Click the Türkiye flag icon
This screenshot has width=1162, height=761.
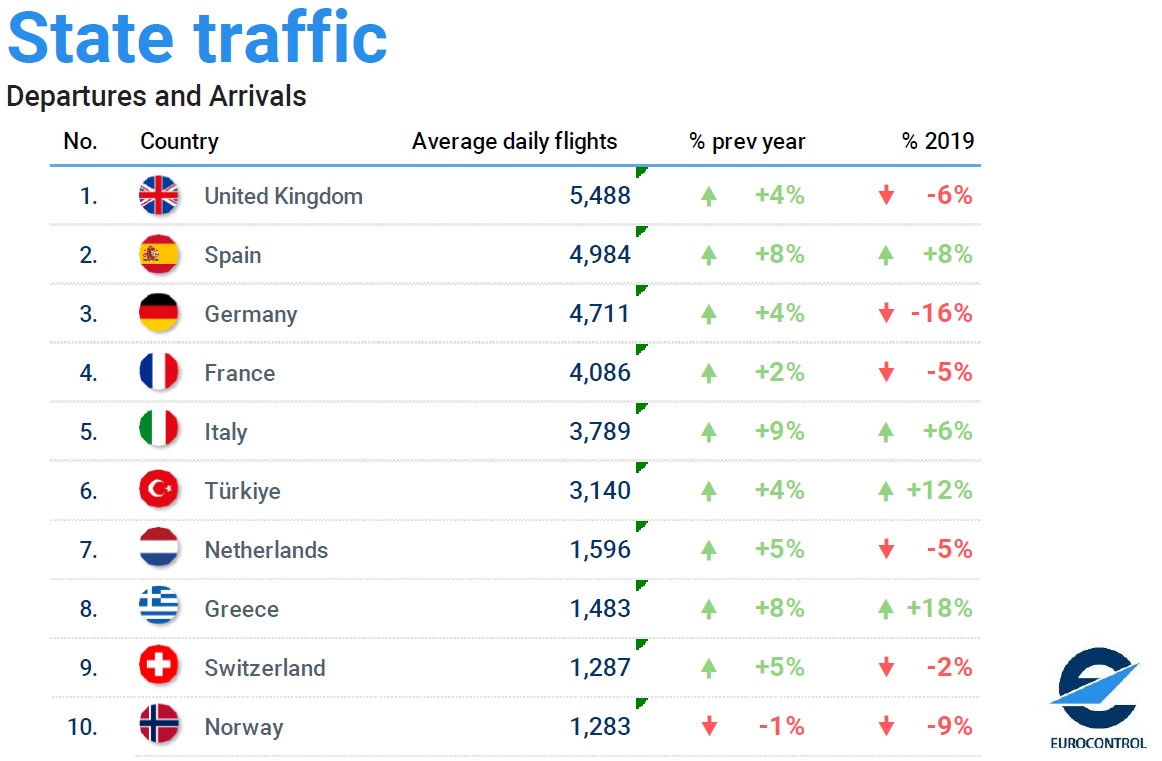pos(159,490)
